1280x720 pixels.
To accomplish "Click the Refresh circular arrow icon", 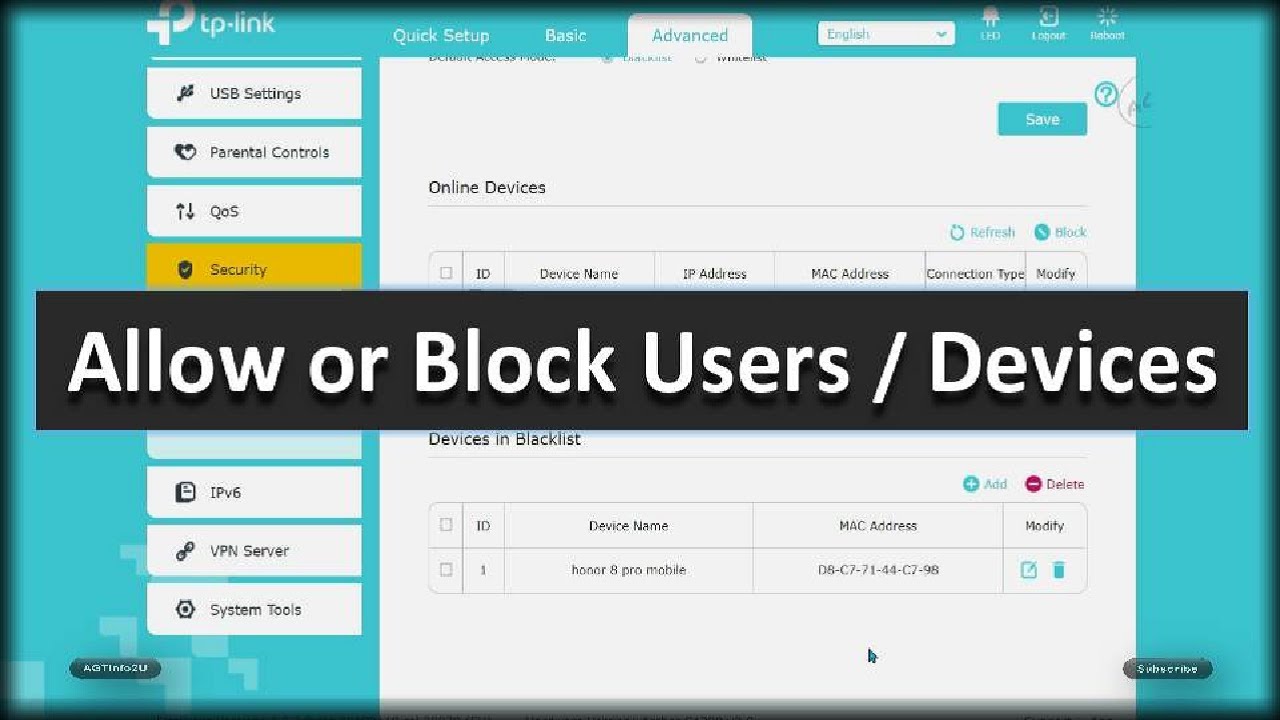I will pos(957,232).
